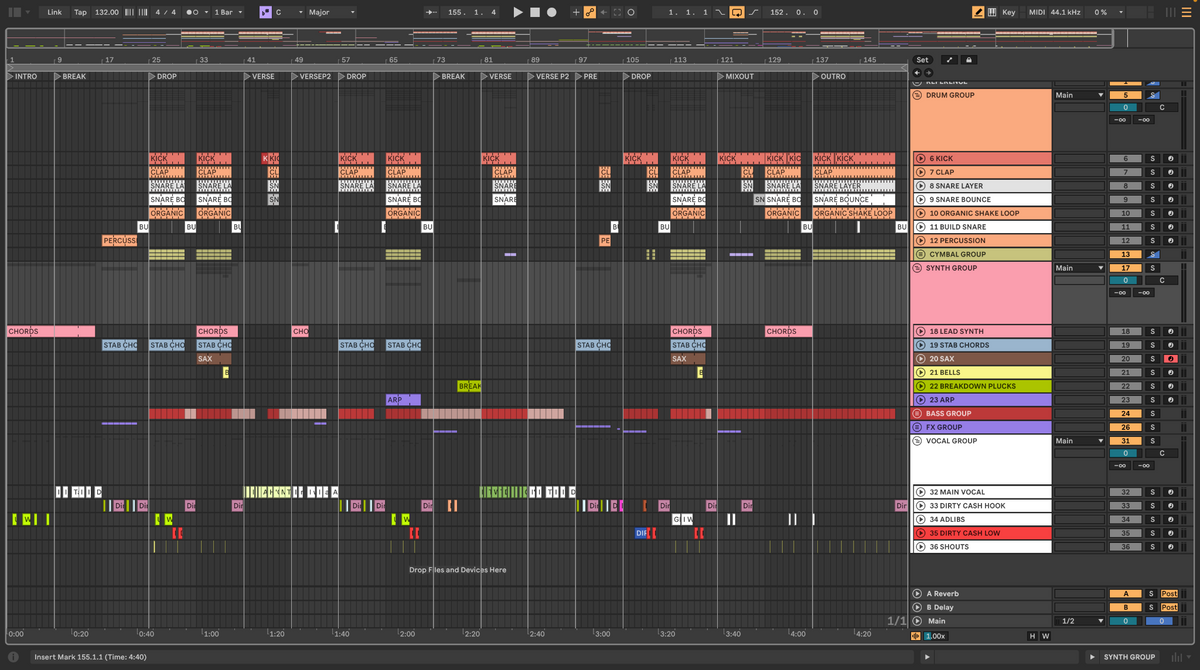Toggle Draw Mode pencil icon
This screenshot has height=670, width=1200.
click(978, 12)
